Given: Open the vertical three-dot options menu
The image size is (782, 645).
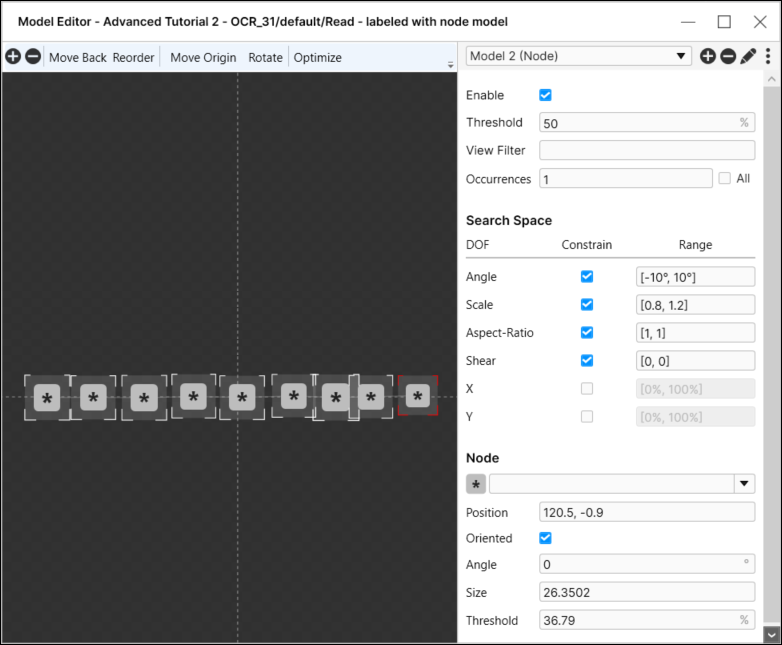Looking at the screenshot, I should coord(768,56).
